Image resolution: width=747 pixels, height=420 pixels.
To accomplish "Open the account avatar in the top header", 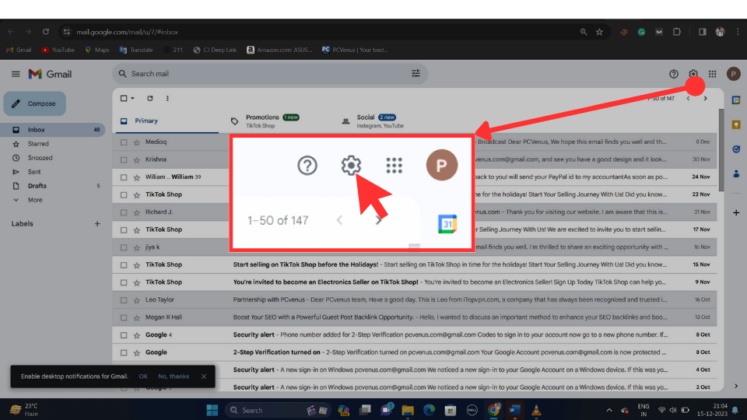I will pos(733,74).
